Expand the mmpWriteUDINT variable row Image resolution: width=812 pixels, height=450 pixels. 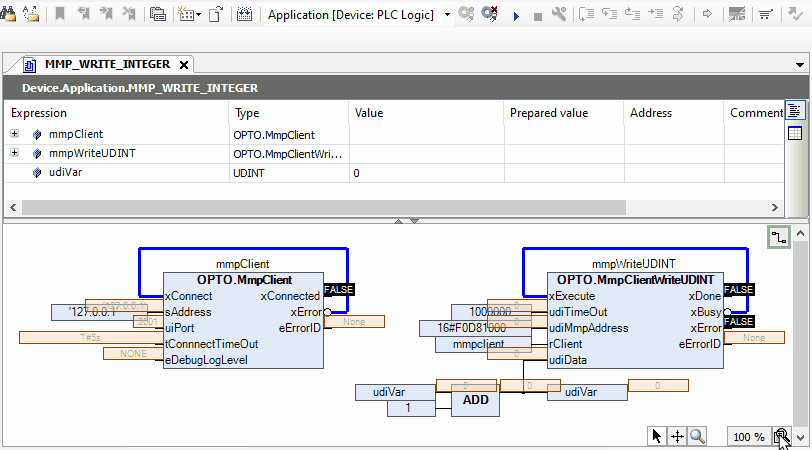14,153
